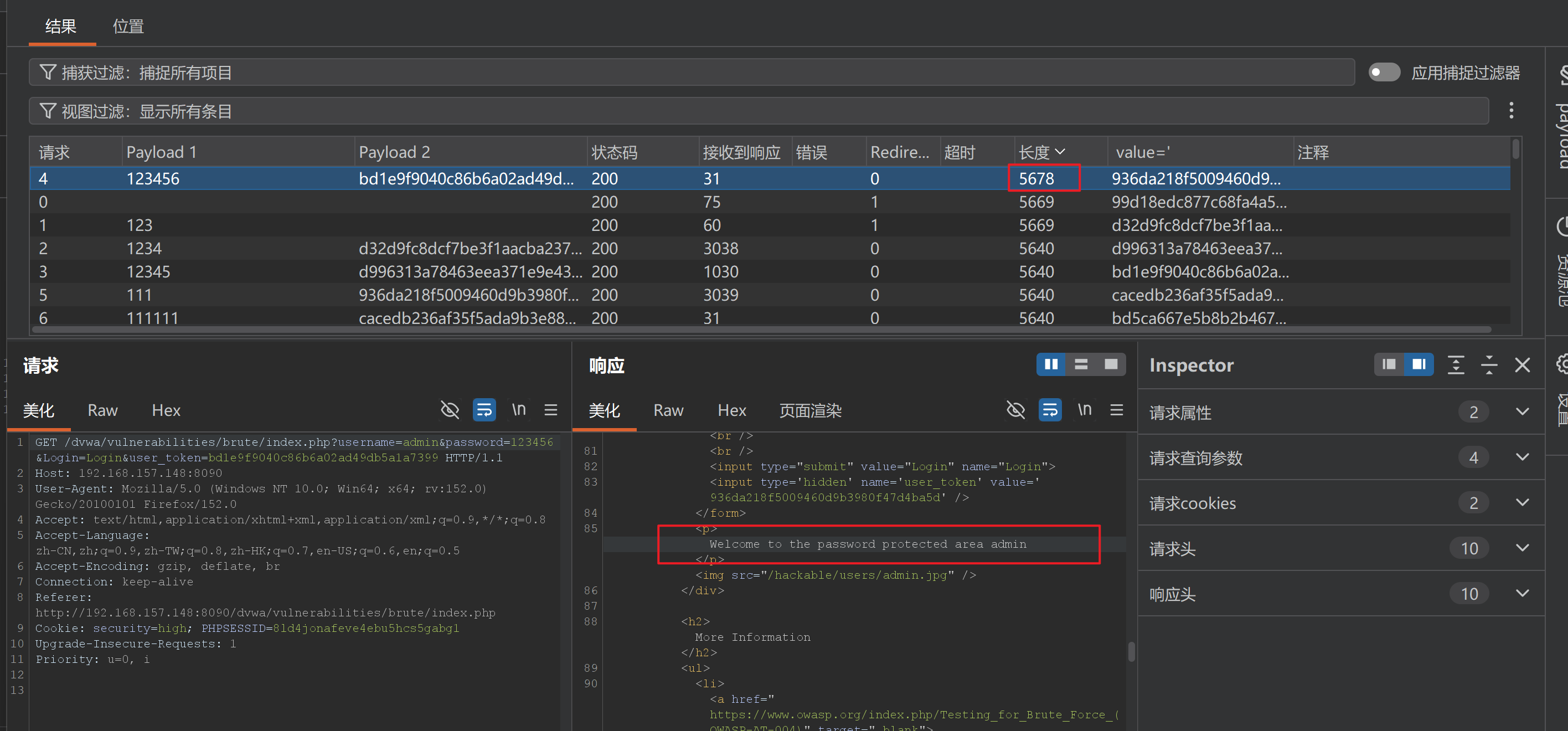Screen dimensions: 1568x731
Task: Select the row with payload 123456
Action: coord(770,178)
